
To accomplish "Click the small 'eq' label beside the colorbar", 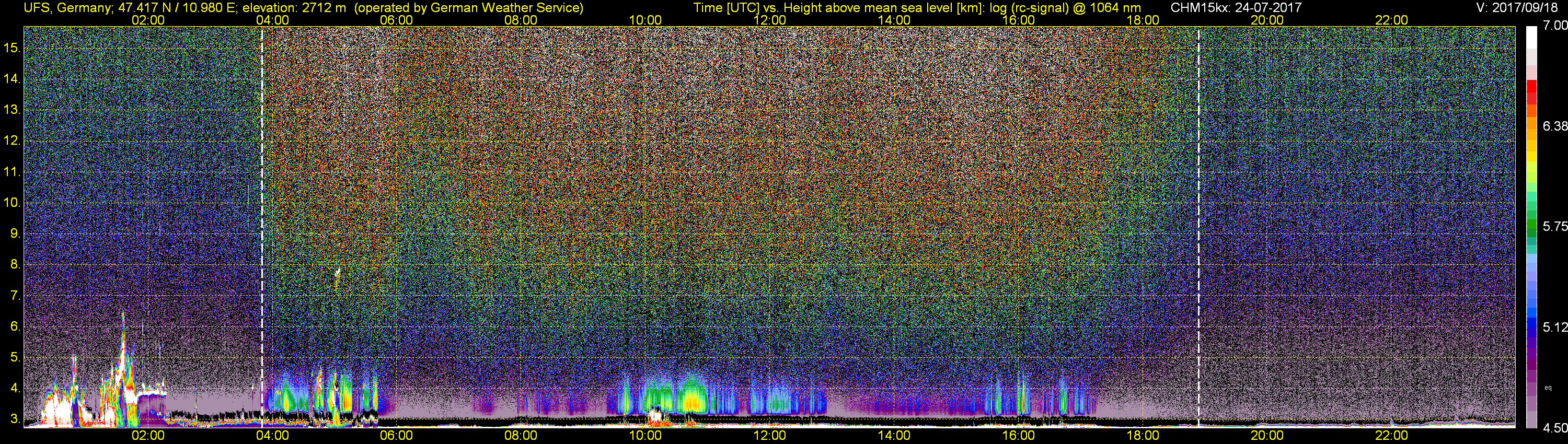I will click(x=1548, y=388).
